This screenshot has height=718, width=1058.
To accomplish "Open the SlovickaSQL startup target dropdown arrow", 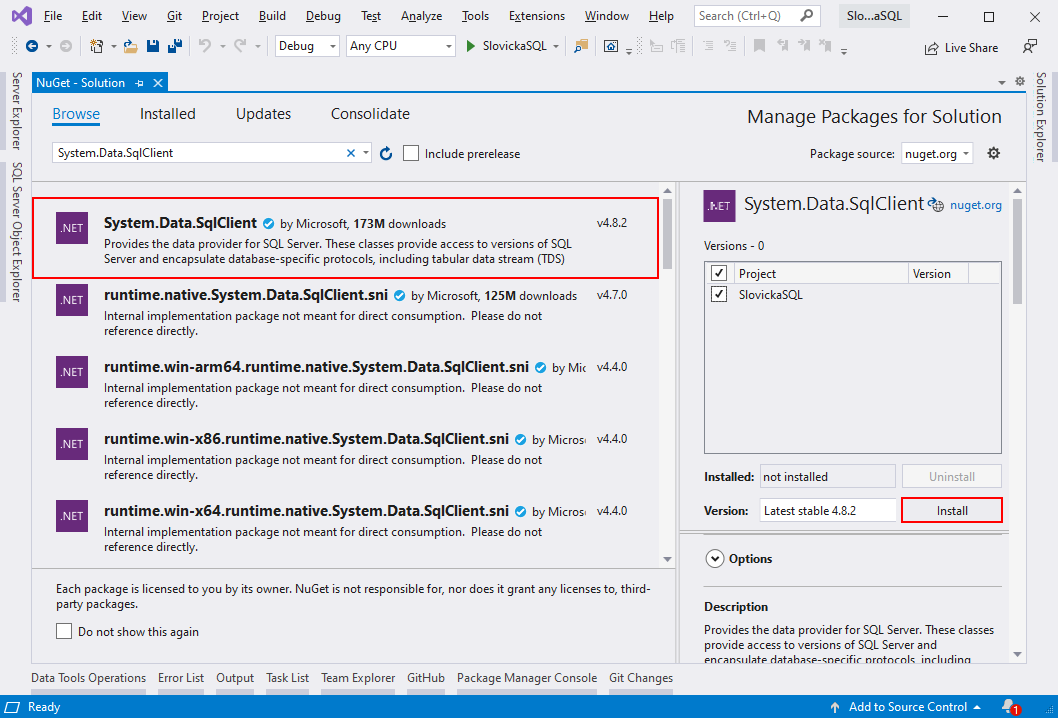I will click(556, 47).
